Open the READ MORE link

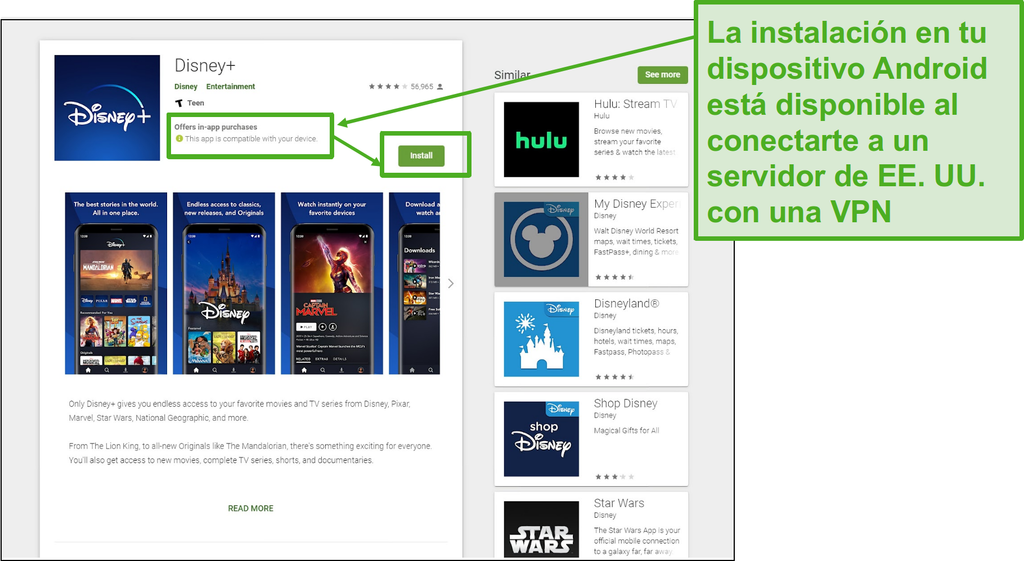tap(251, 508)
